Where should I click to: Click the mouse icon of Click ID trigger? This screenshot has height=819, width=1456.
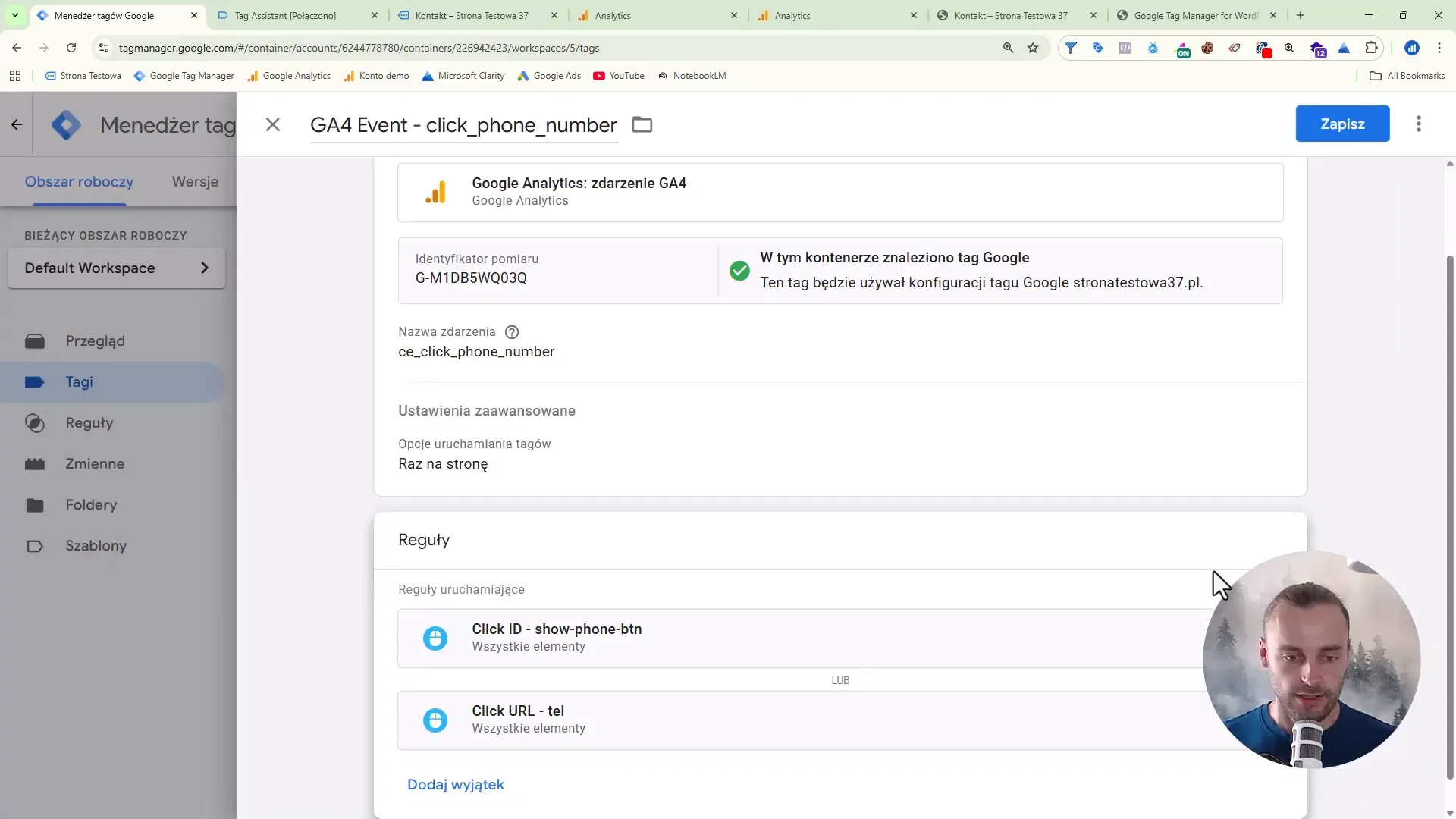pyautogui.click(x=435, y=639)
